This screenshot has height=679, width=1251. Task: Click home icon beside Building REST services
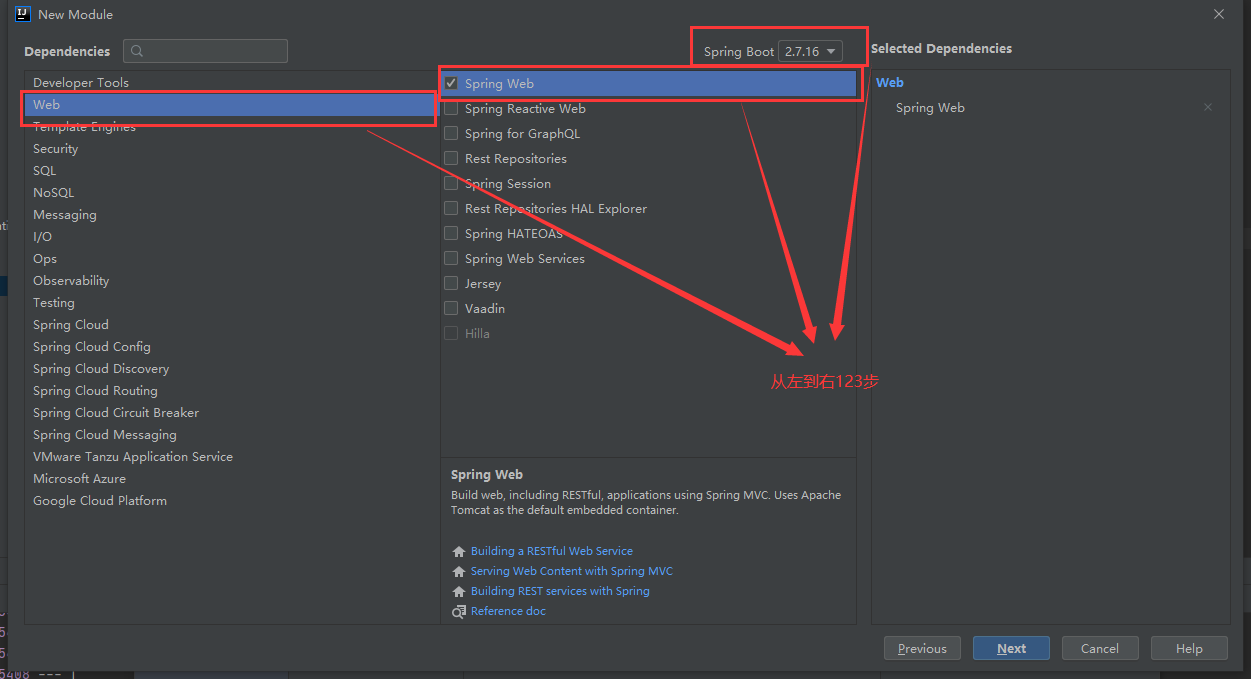[x=459, y=592]
